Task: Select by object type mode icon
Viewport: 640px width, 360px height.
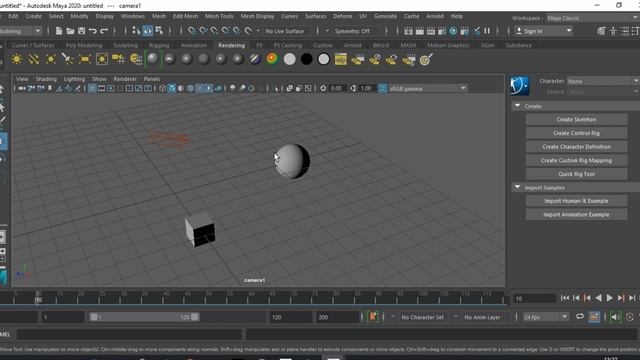Action: 148,31
